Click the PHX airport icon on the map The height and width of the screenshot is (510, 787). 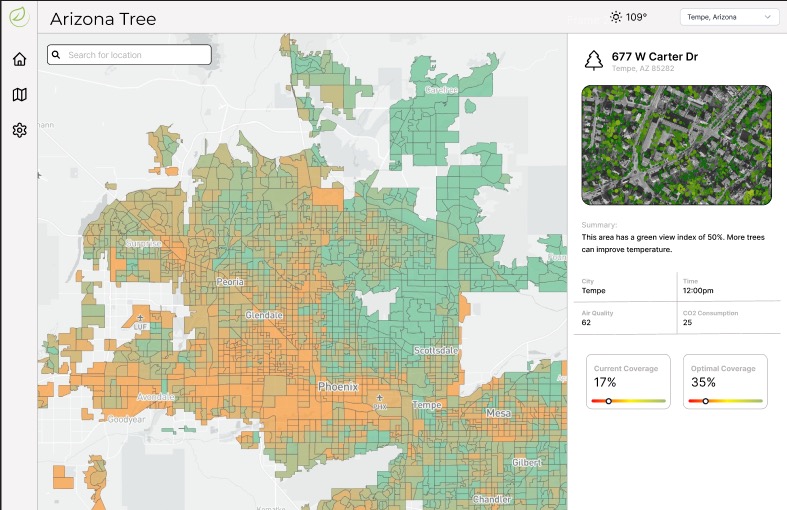[x=379, y=398]
